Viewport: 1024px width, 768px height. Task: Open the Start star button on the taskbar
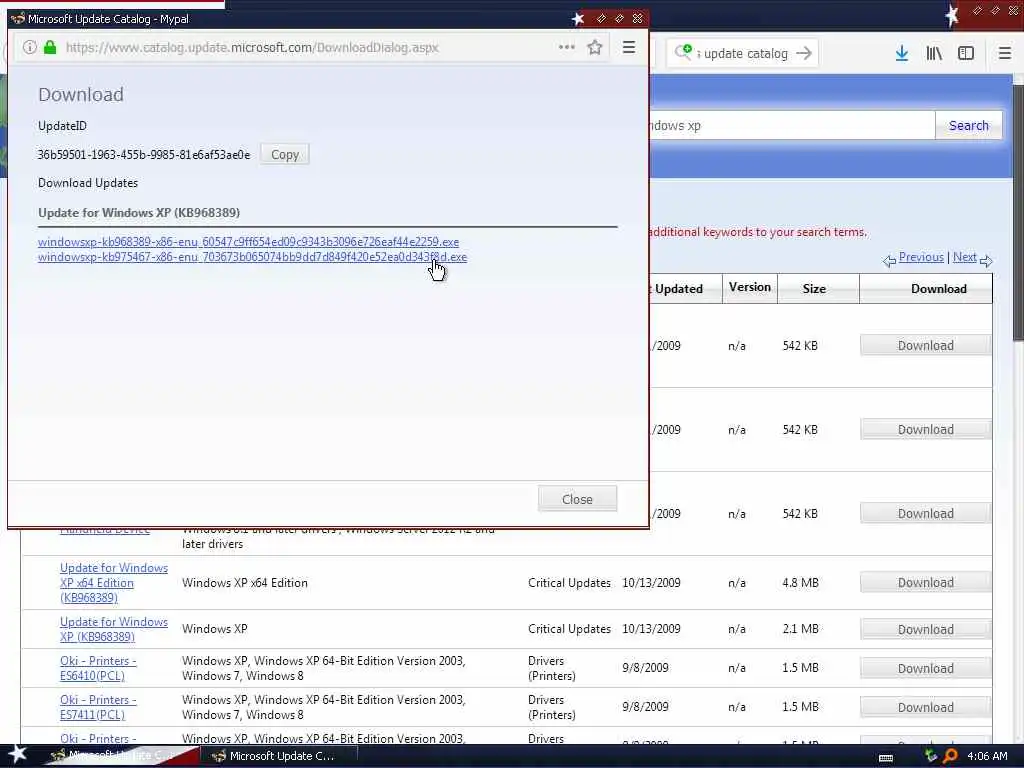(x=18, y=754)
